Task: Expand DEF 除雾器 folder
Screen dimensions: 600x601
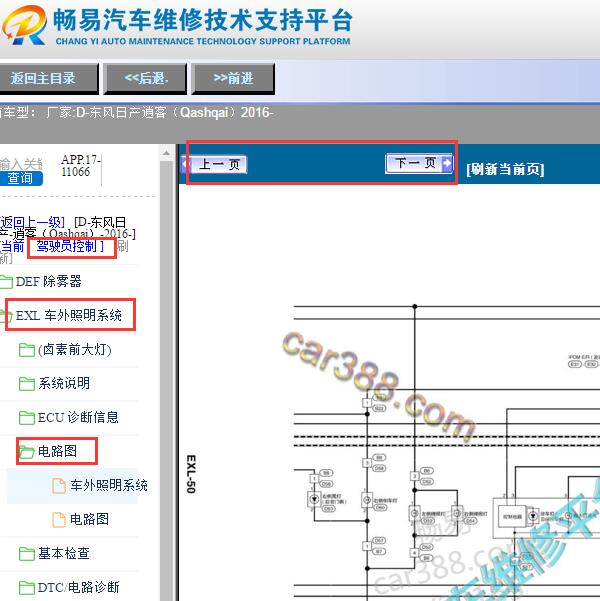Action: (48, 281)
